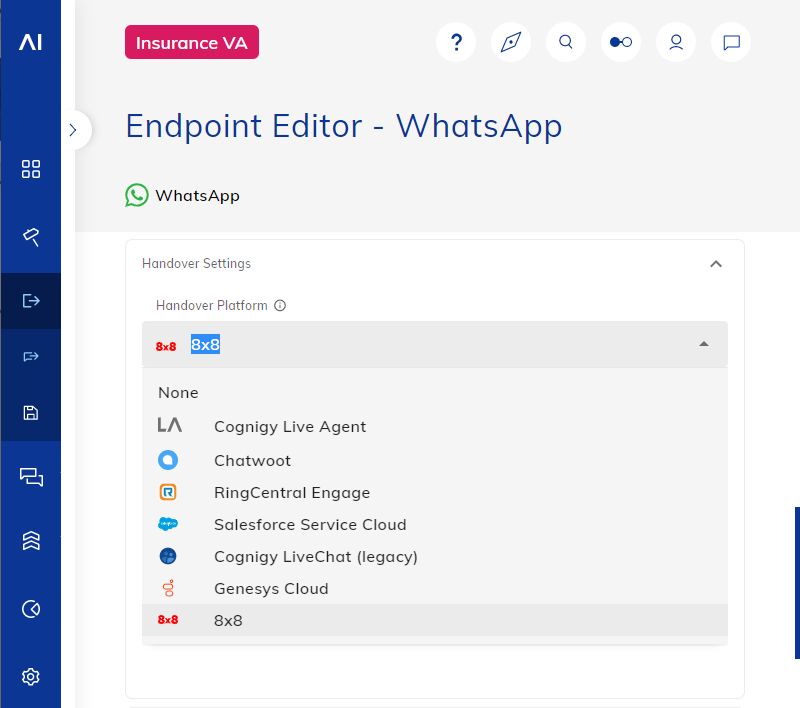Open settings gear in the sidebar
Screen dimensions: 800x708
[x=31, y=676]
